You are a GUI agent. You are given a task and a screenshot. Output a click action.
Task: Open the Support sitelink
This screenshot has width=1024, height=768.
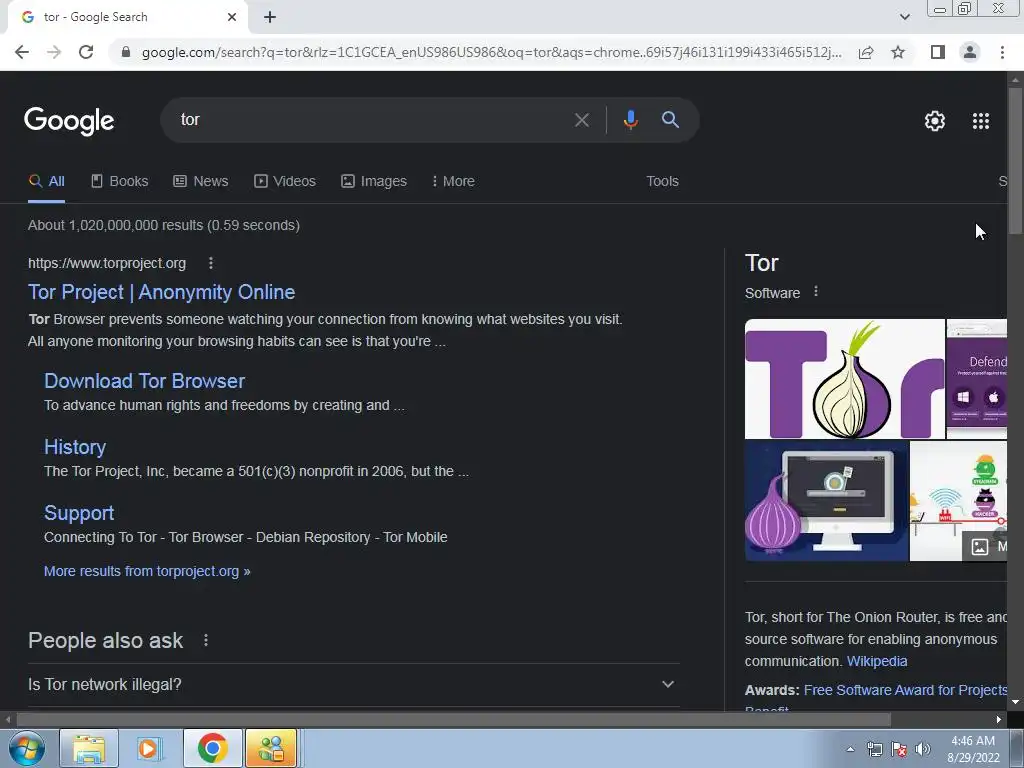click(79, 513)
